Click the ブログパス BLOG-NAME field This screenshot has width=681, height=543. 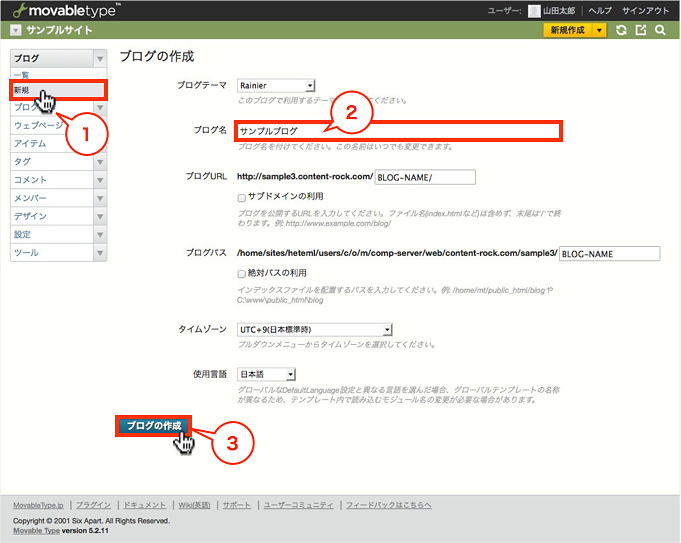click(610, 254)
